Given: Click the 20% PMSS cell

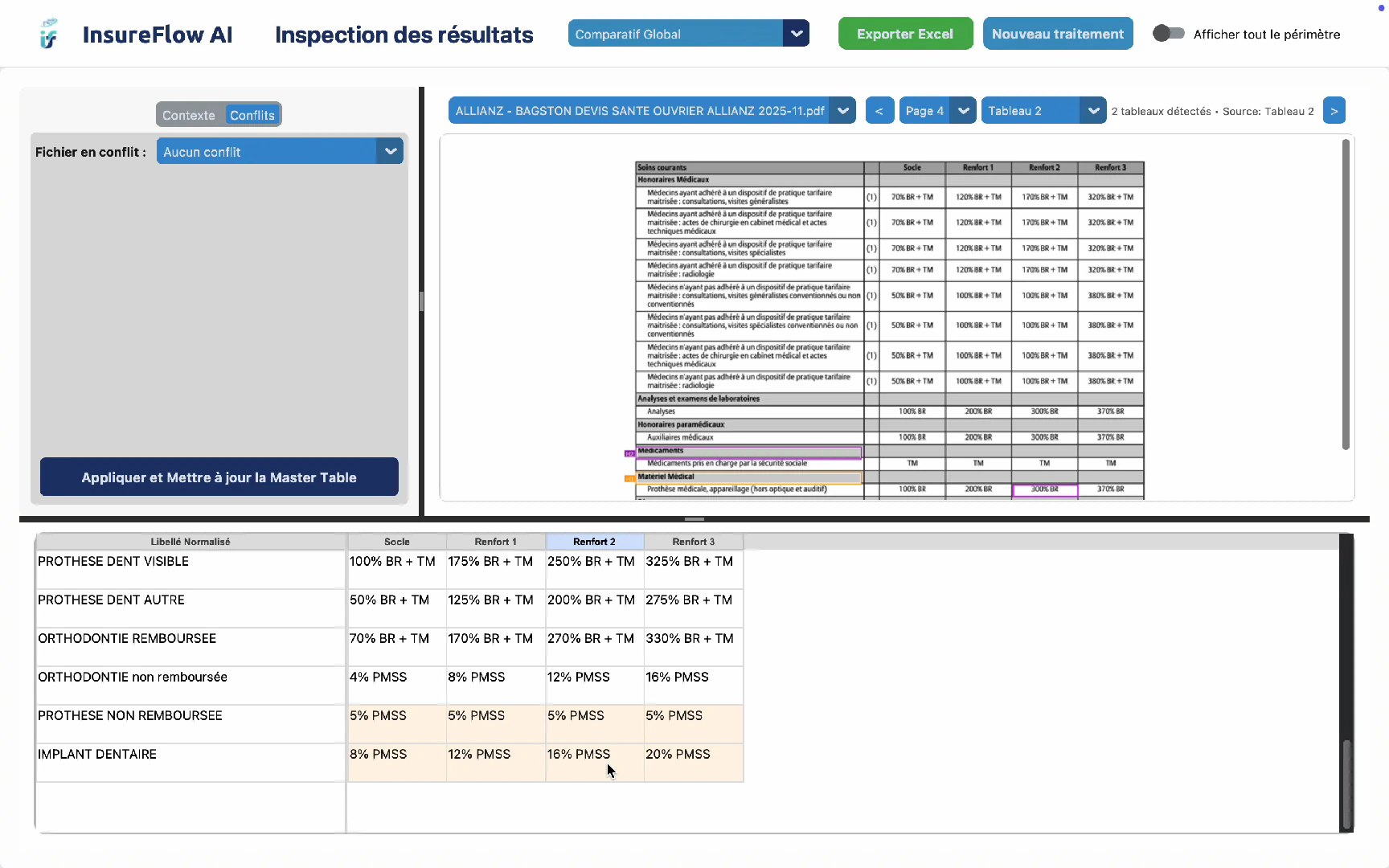Looking at the screenshot, I should click(x=694, y=762).
